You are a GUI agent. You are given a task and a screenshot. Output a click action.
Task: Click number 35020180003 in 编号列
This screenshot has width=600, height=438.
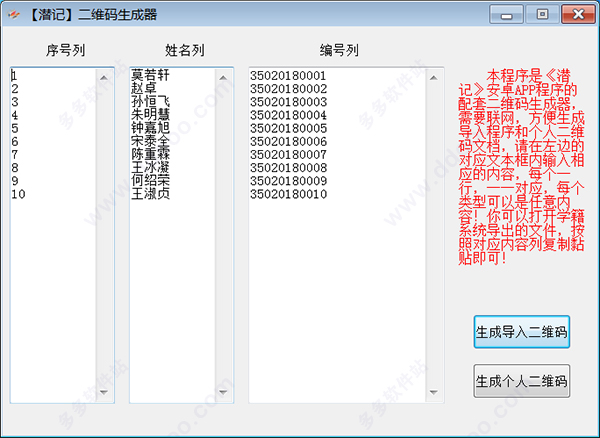click(x=289, y=102)
